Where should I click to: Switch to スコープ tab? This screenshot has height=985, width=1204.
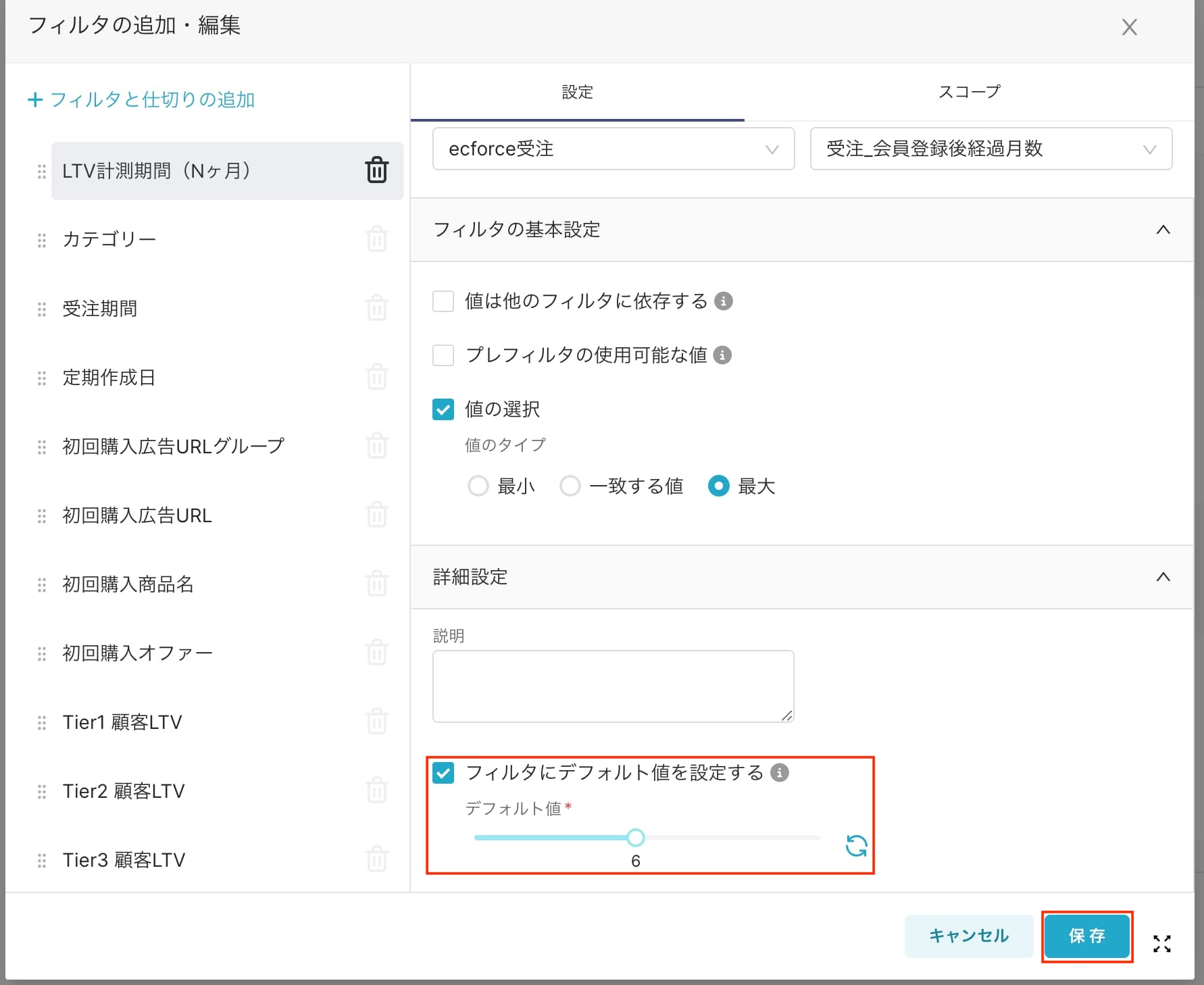pos(969,92)
